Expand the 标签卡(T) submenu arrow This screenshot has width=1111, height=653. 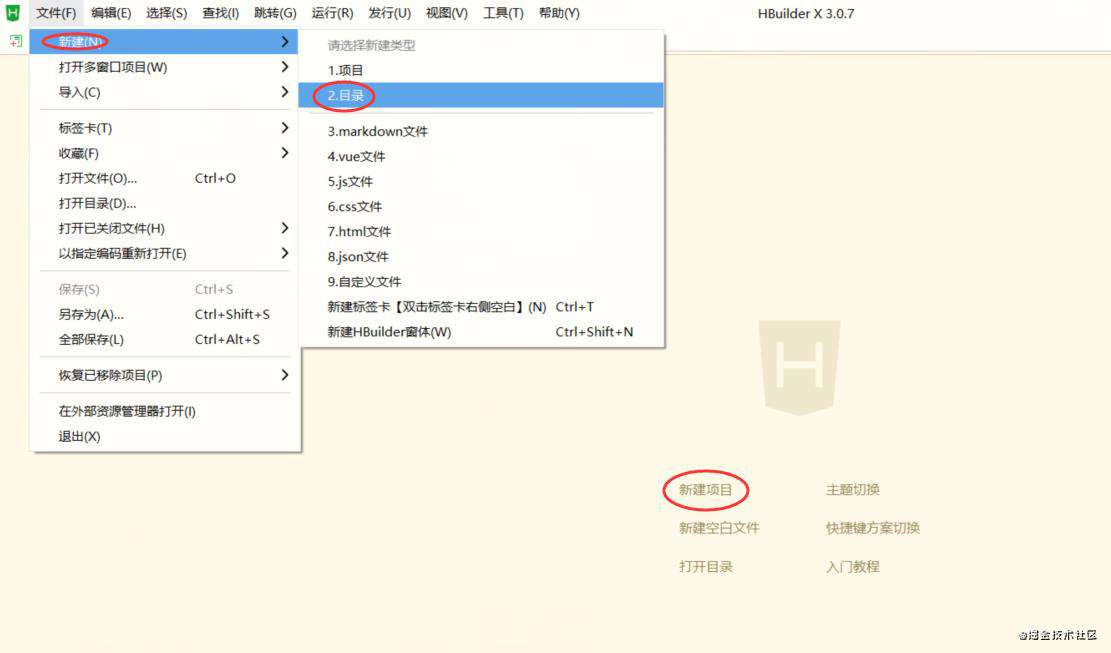[x=284, y=127]
